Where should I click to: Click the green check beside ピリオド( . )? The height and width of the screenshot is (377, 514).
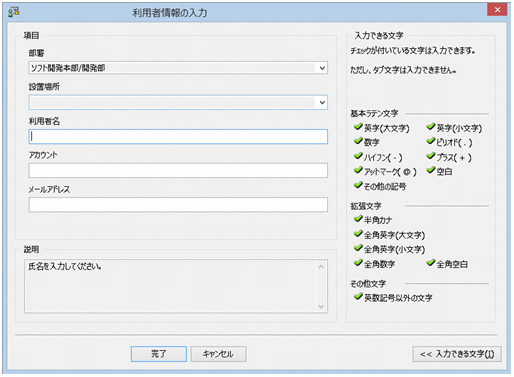coord(431,141)
